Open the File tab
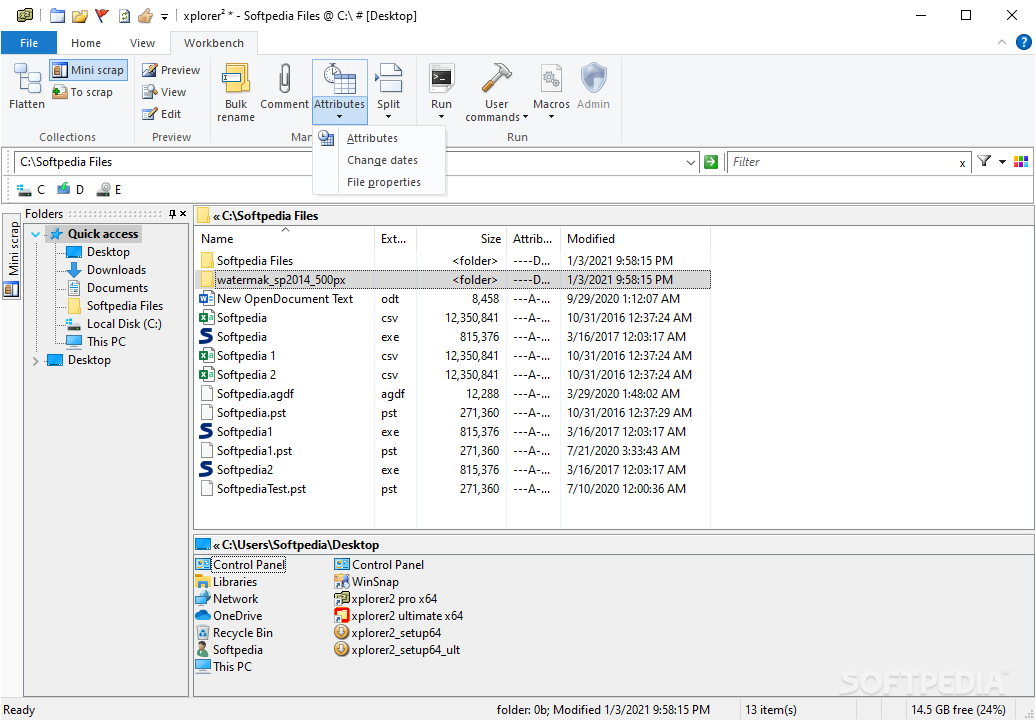The width and height of the screenshot is (1036, 721). coord(29,43)
